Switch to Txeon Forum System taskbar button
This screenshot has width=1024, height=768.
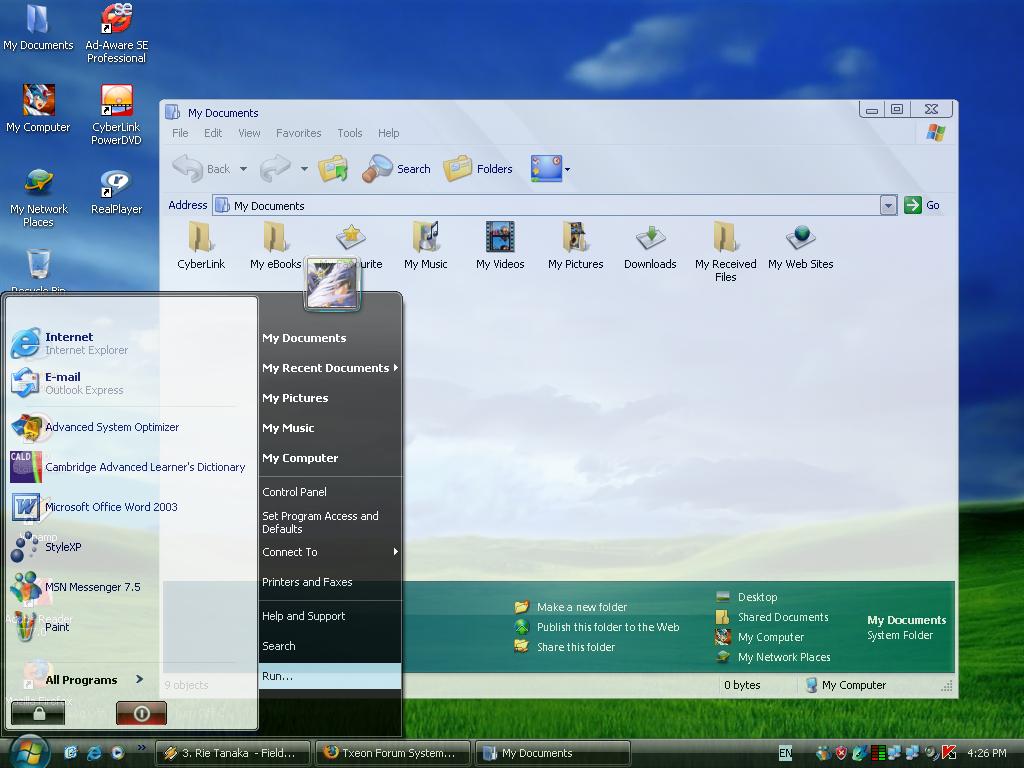pyautogui.click(x=393, y=753)
